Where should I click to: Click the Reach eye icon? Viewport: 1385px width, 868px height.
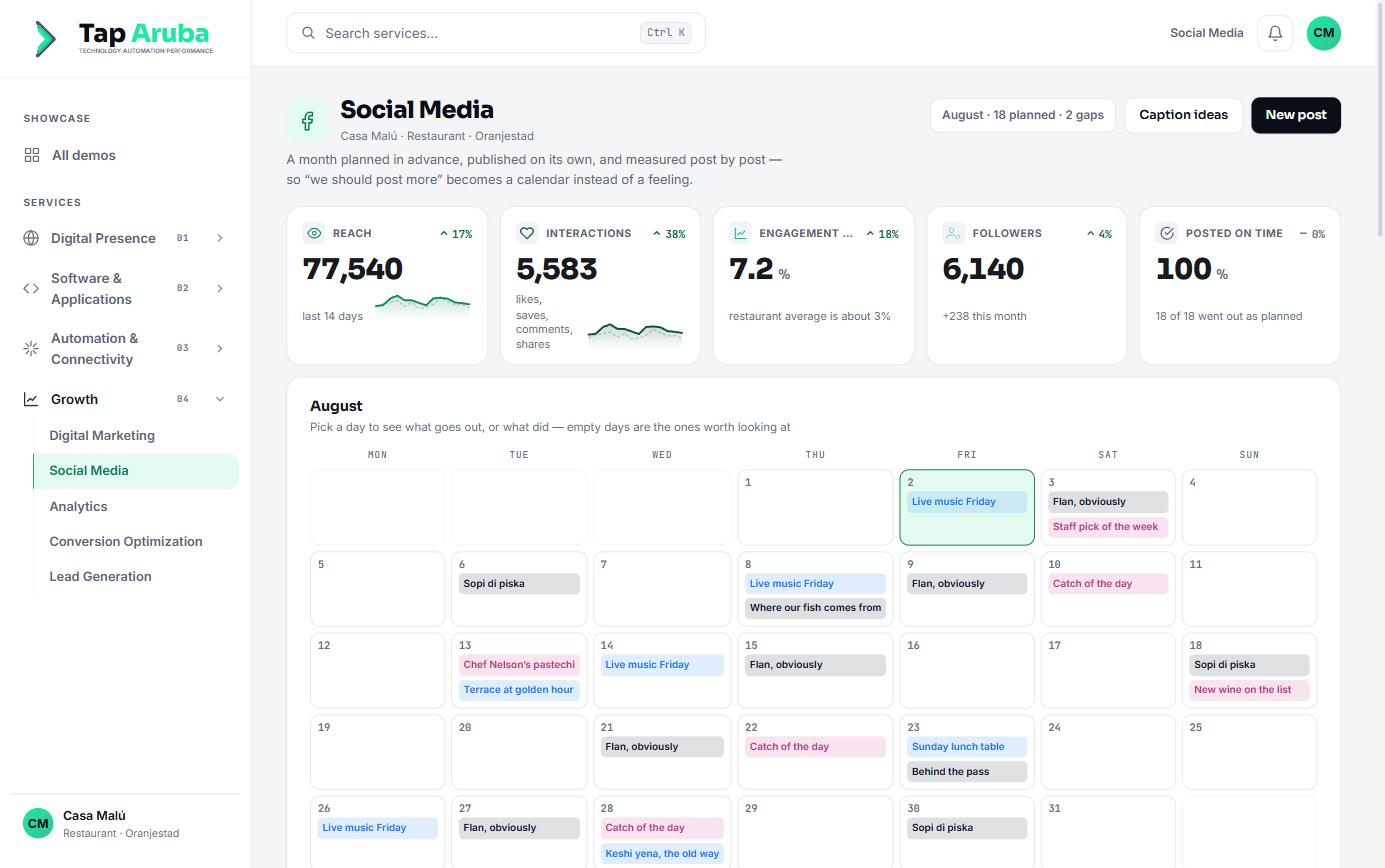314,233
